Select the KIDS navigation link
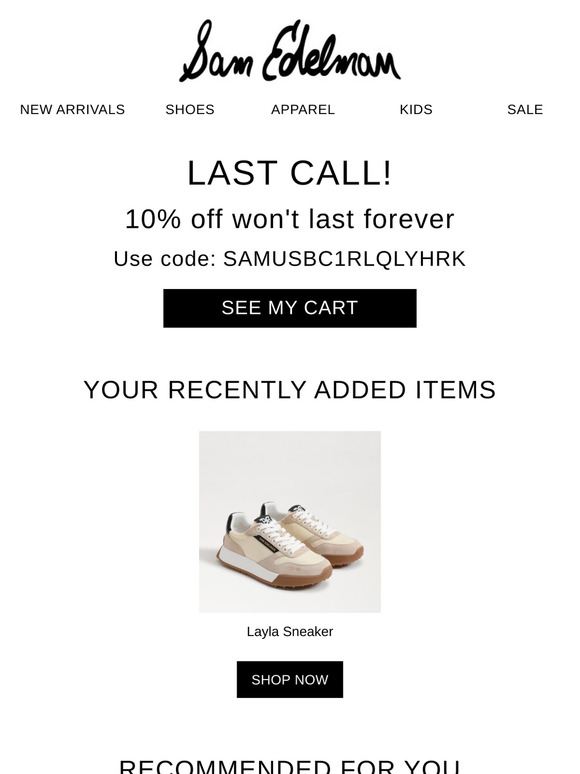 point(416,110)
